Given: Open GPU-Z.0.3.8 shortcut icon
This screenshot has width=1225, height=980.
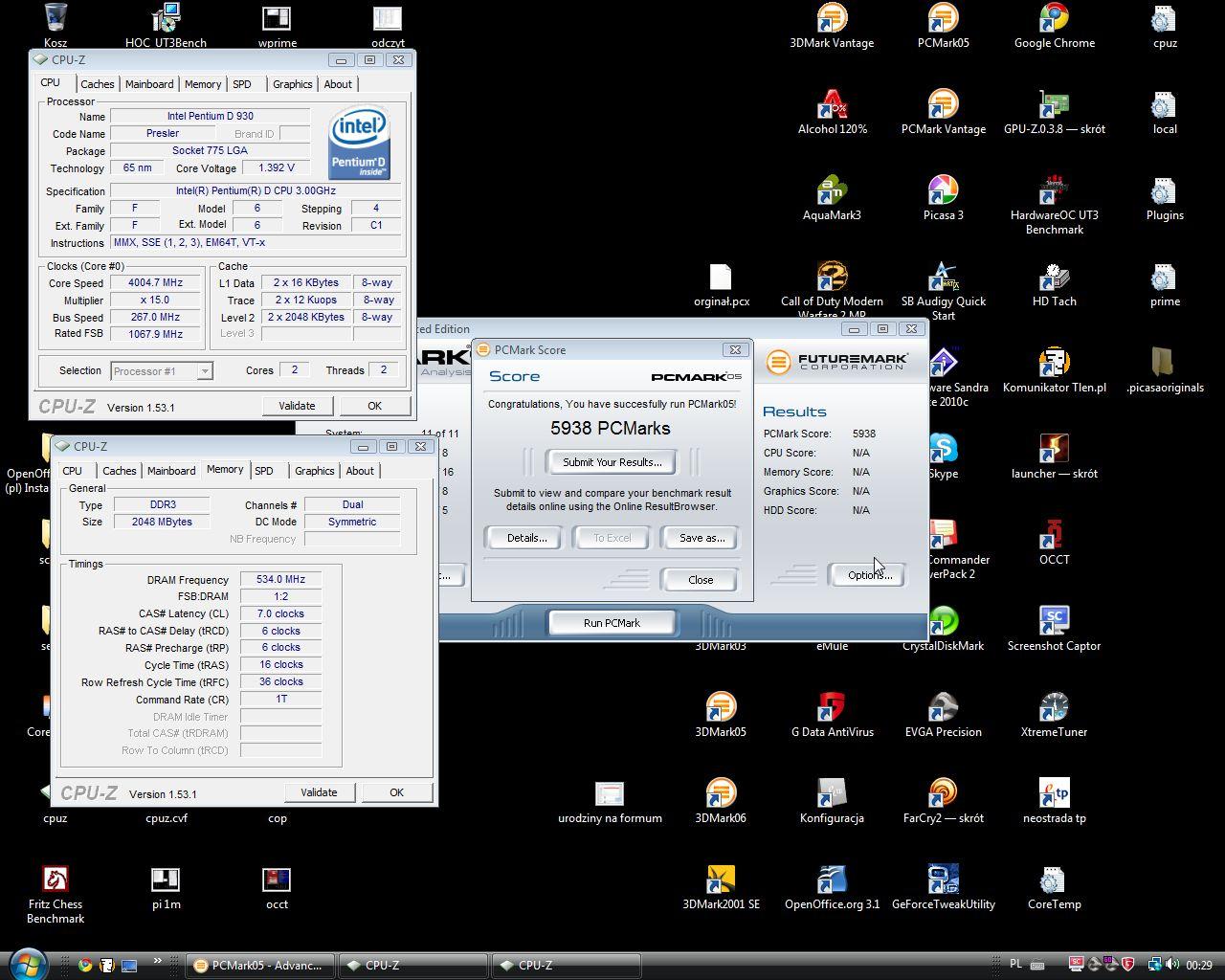Looking at the screenshot, I should pyautogui.click(x=1054, y=112).
